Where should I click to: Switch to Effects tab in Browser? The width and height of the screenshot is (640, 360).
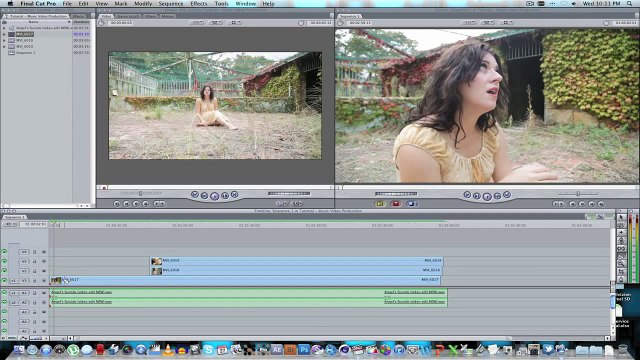[78, 16]
